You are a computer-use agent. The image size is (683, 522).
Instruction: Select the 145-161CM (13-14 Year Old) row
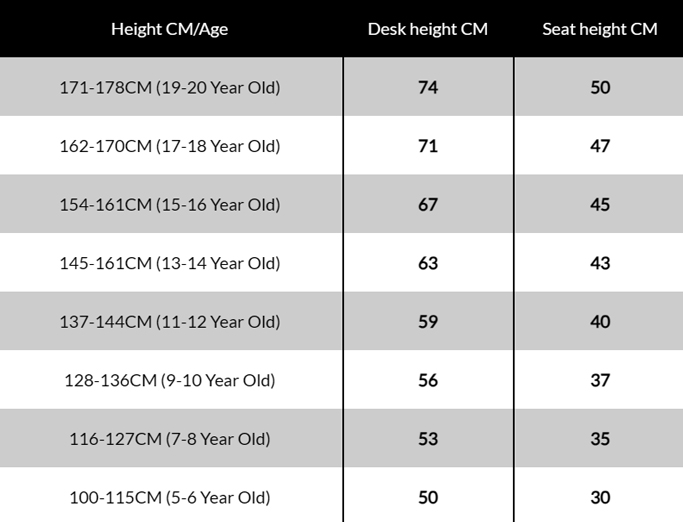pyautogui.click(x=342, y=262)
